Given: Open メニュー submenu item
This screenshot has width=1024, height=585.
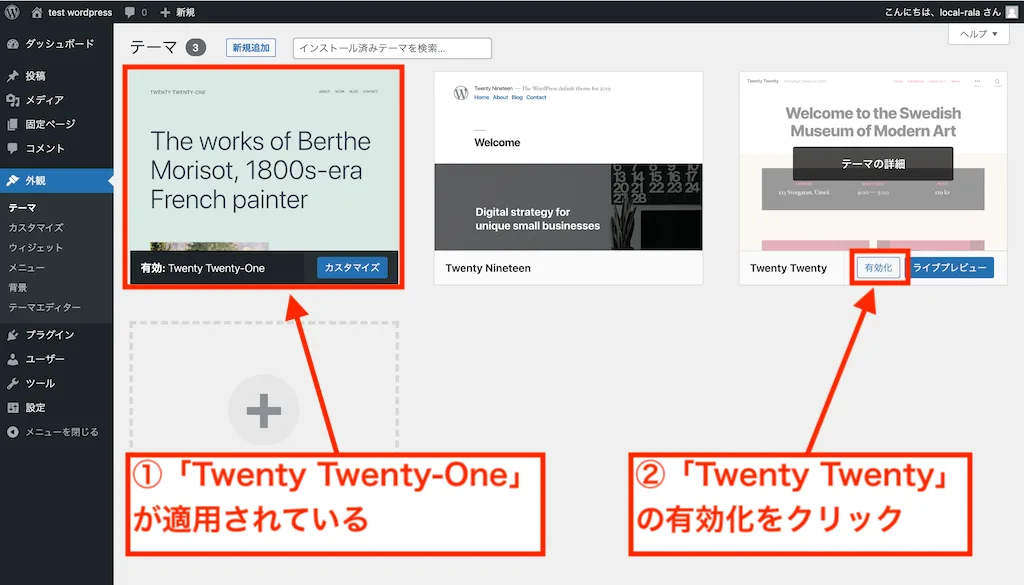Looking at the screenshot, I should (x=27, y=267).
